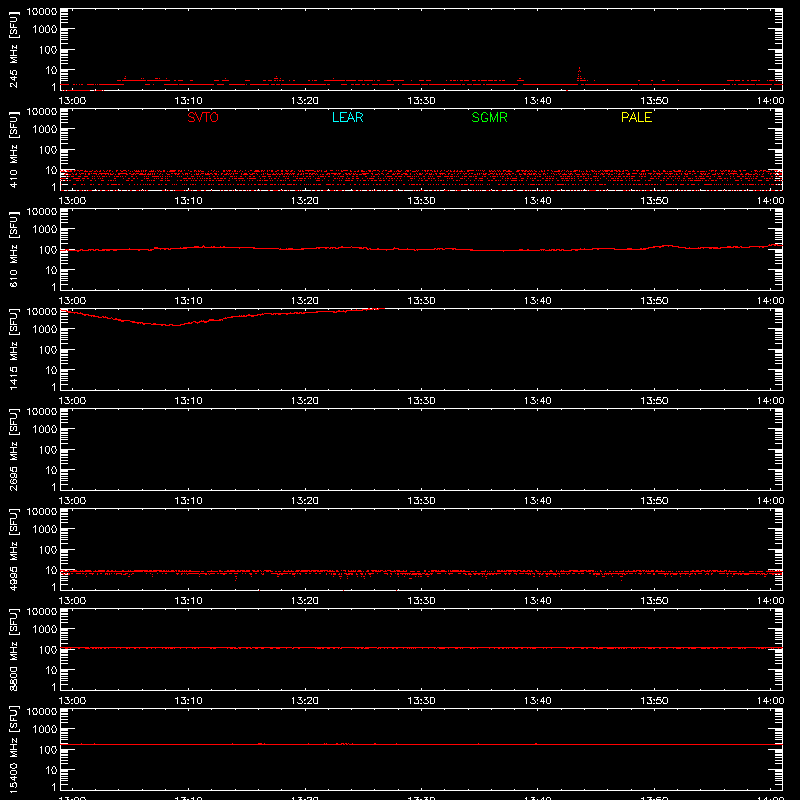This screenshot has width=800, height=800.
Task: Click 13:10 tick under the 245 MHz plot
Action: (x=188, y=101)
